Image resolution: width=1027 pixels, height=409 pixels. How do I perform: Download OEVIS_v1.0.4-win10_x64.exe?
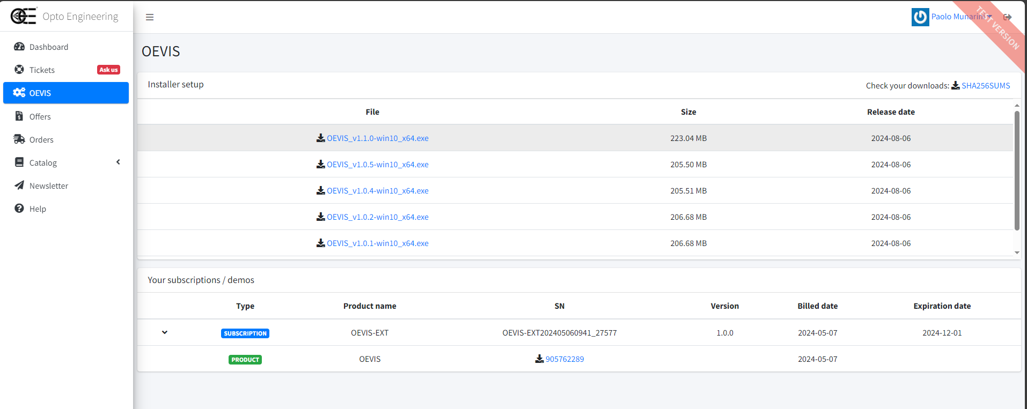point(377,191)
